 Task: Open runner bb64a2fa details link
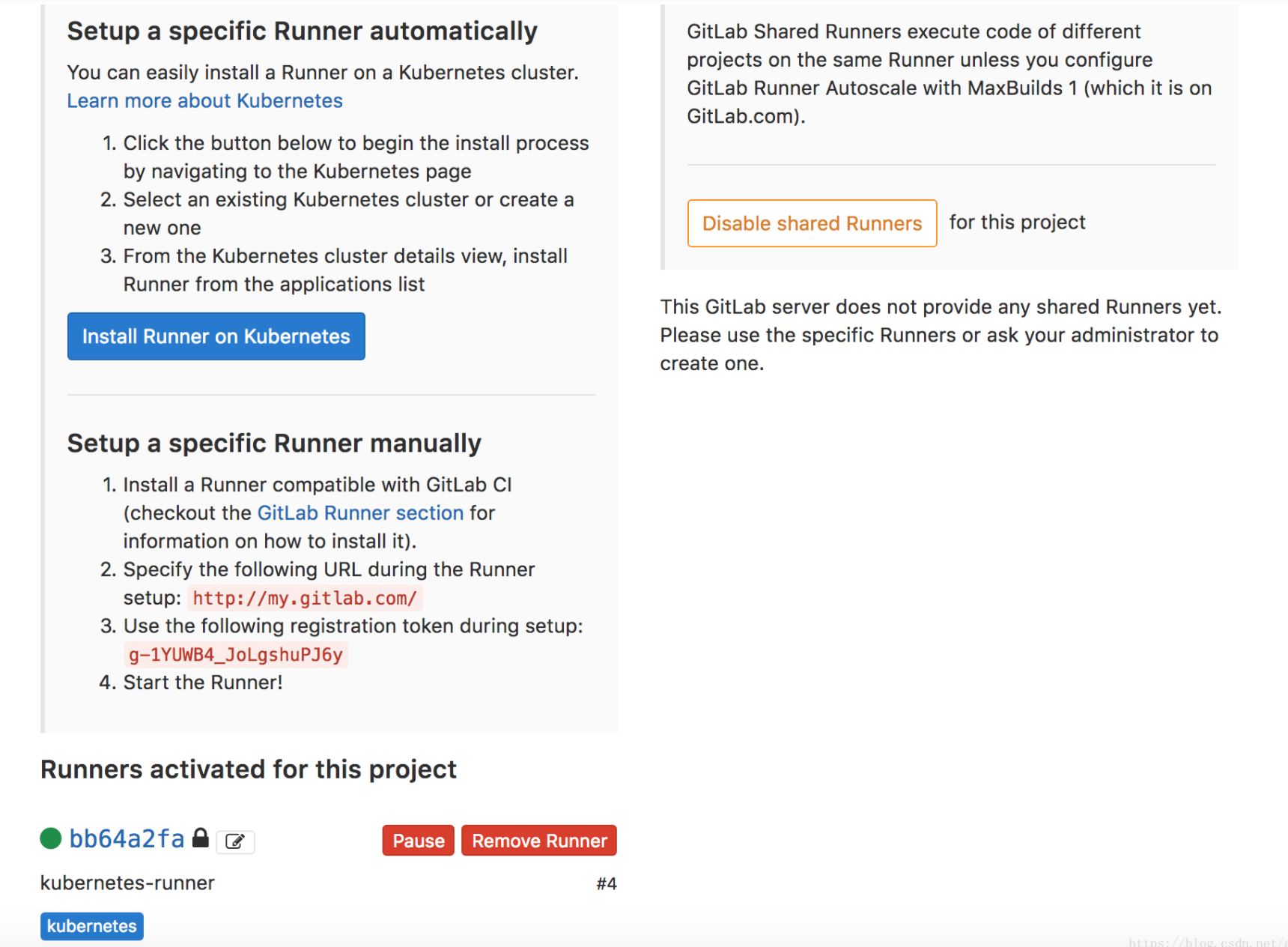point(127,838)
